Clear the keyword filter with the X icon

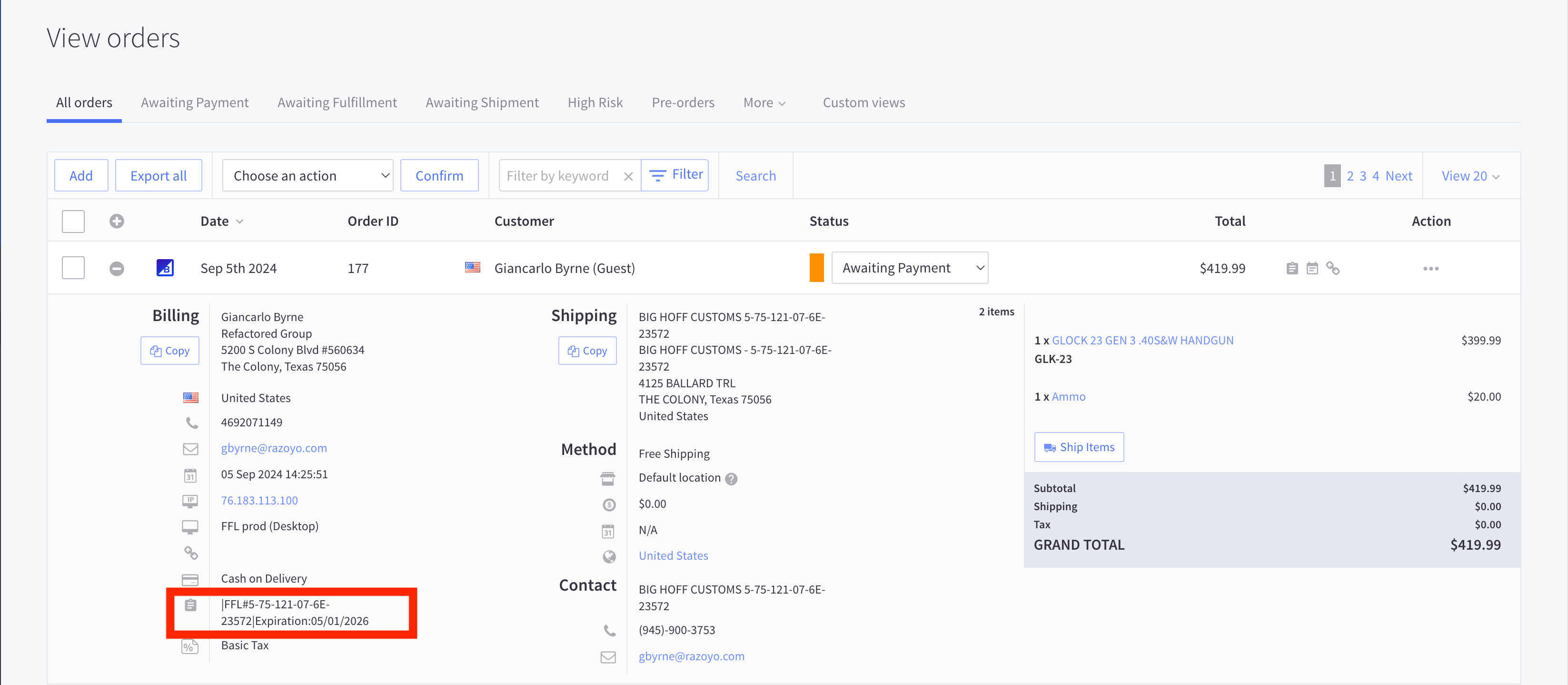coord(628,176)
